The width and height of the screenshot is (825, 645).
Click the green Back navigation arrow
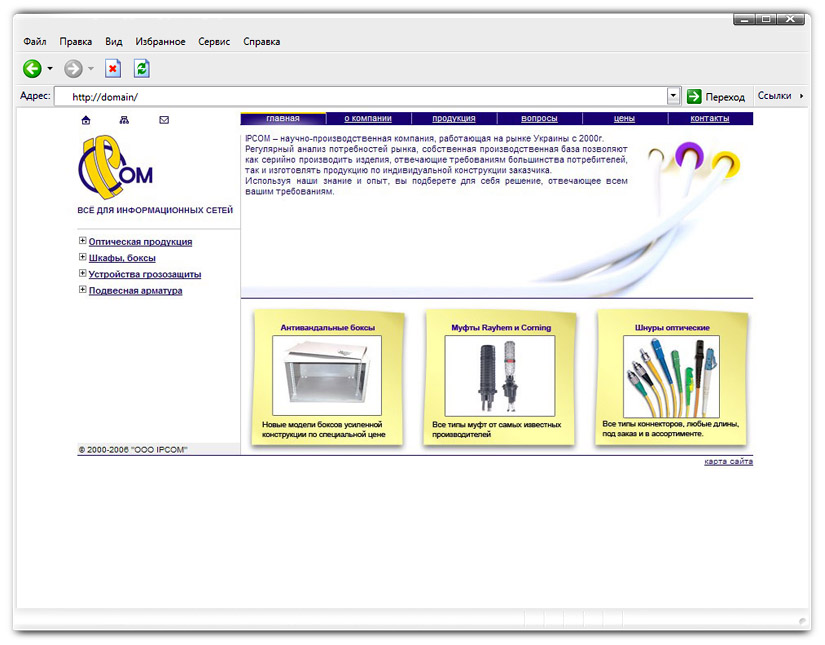pos(31,68)
